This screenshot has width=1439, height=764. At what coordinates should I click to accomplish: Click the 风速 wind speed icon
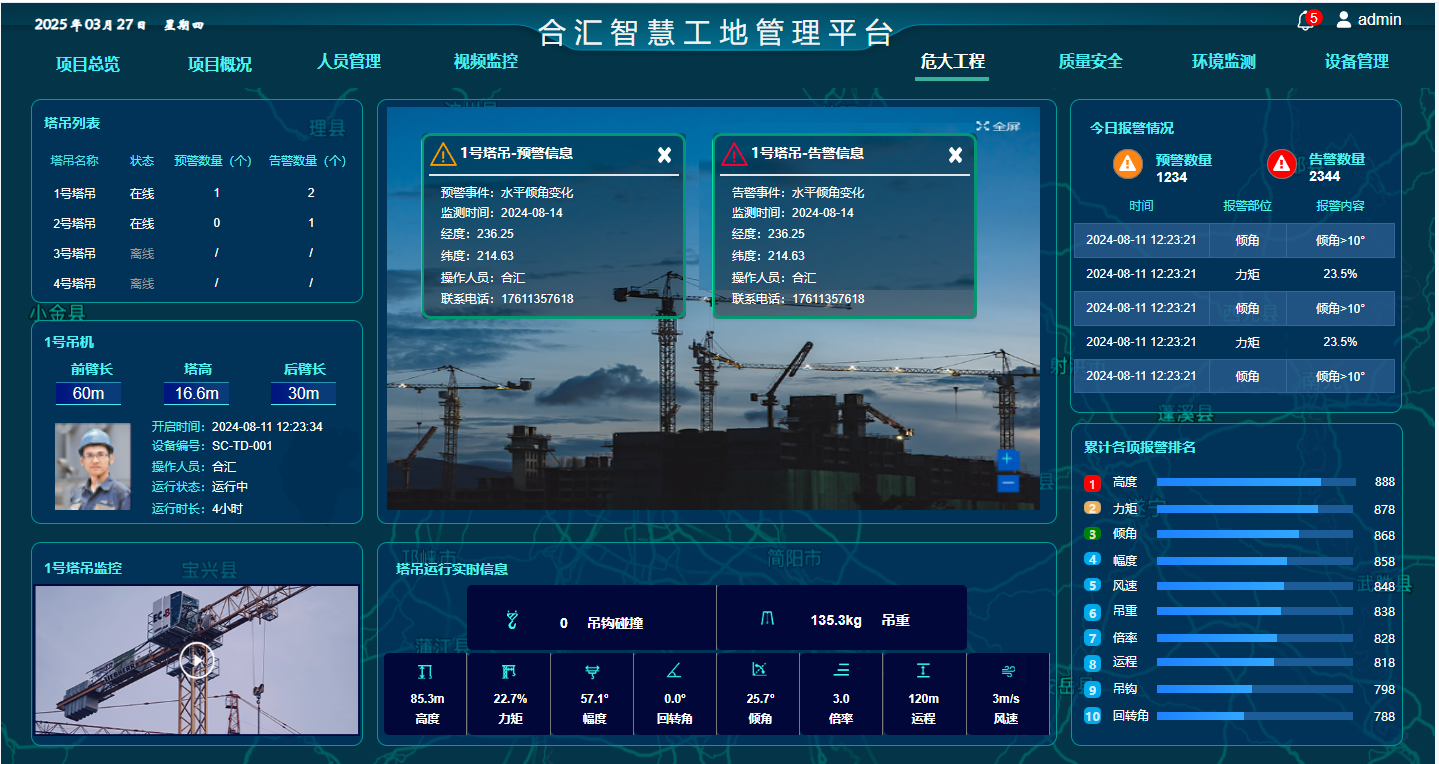pyautogui.click(x=1006, y=671)
